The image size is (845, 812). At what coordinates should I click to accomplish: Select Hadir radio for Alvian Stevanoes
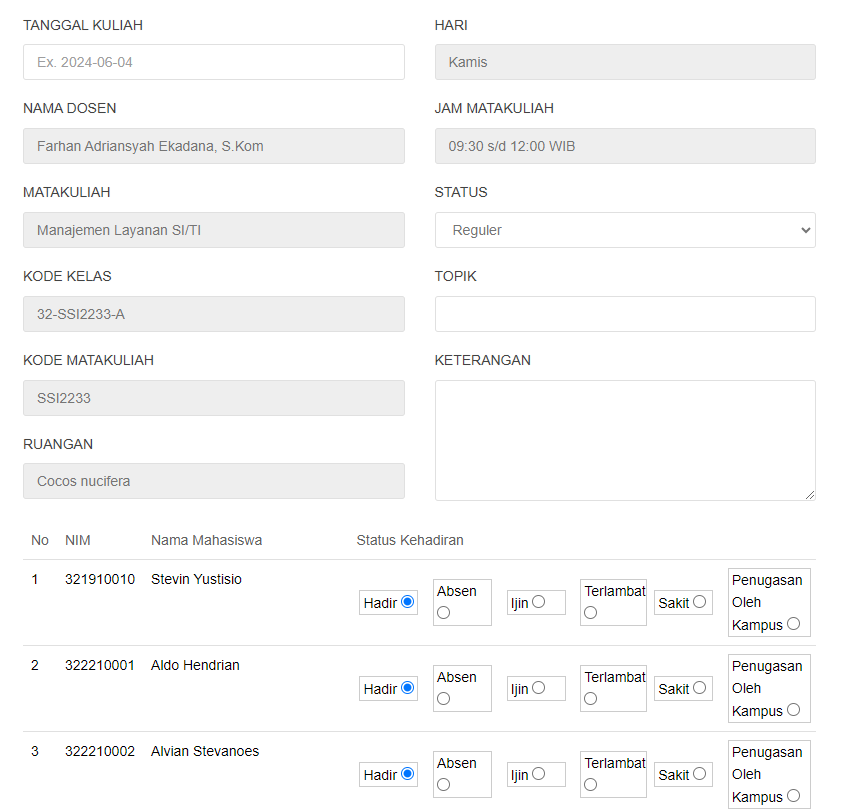[x=408, y=774]
